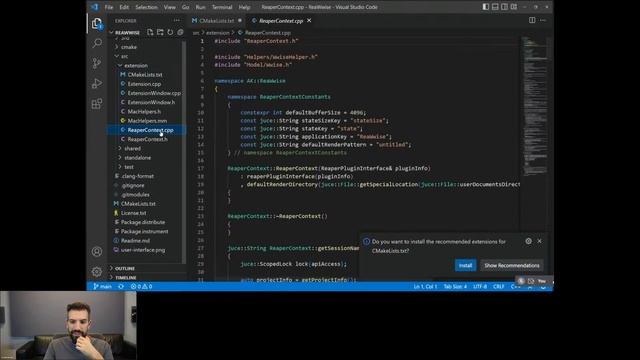The height and width of the screenshot is (360, 640).
Task: Close the ReaperContext.cpp tab
Action: click(309, 20)
